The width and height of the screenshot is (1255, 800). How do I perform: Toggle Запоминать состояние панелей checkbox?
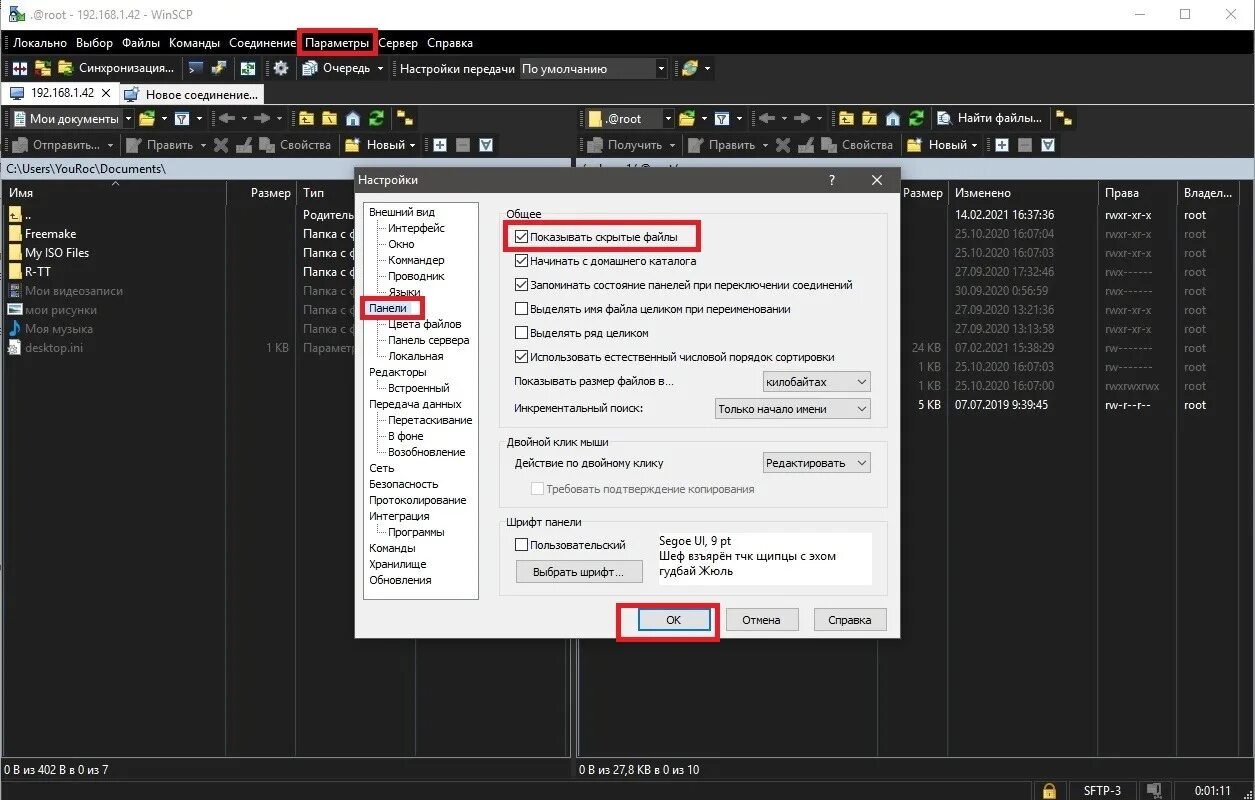pos(521,285)
